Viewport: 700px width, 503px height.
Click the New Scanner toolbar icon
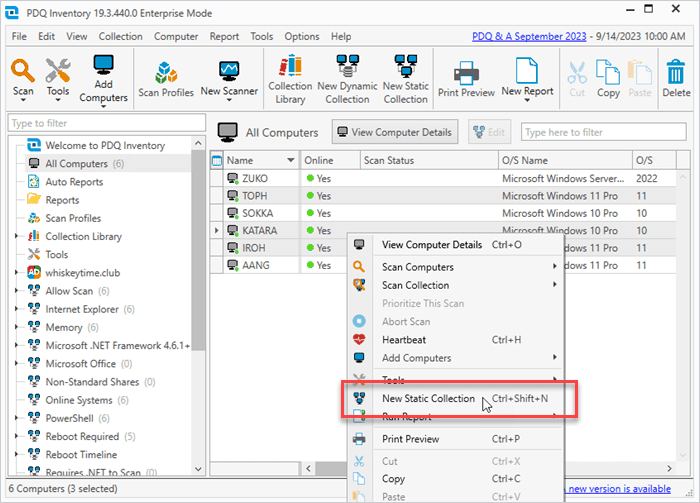[x=229, y=71]
